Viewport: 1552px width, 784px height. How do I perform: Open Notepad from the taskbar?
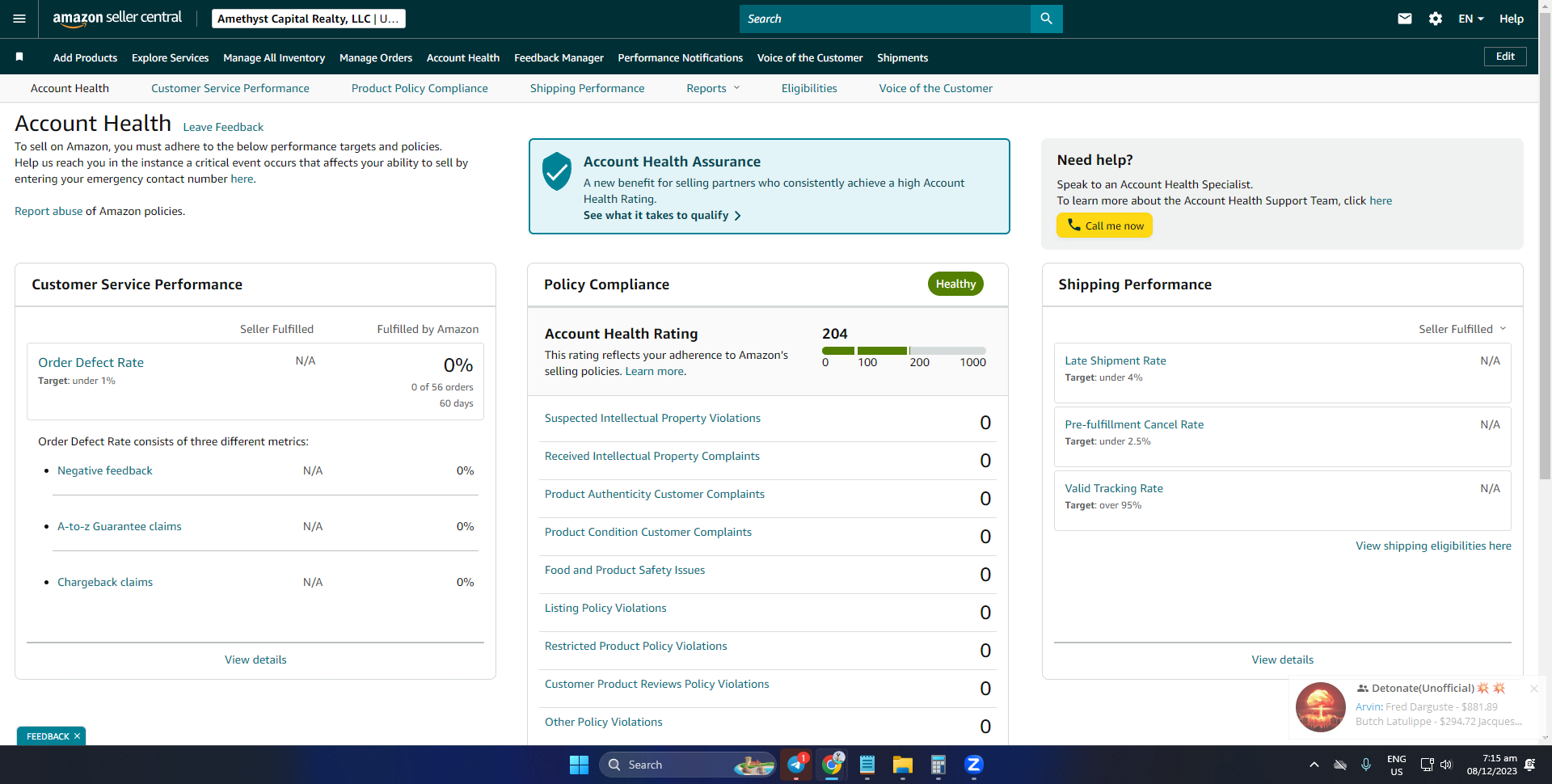[x=867, y=765]
